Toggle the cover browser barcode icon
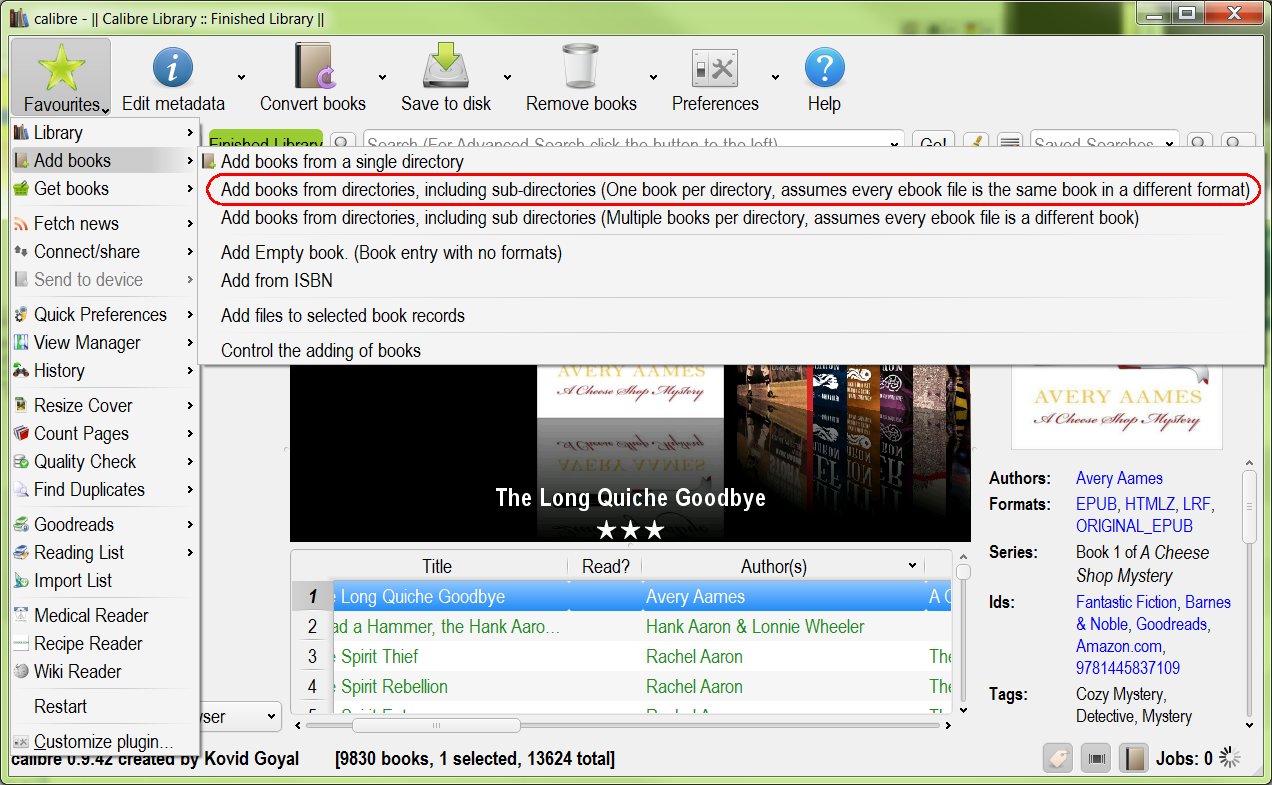Viewport: 1272px width, 785px height. pyautogui.click(x=1097, y=759)
